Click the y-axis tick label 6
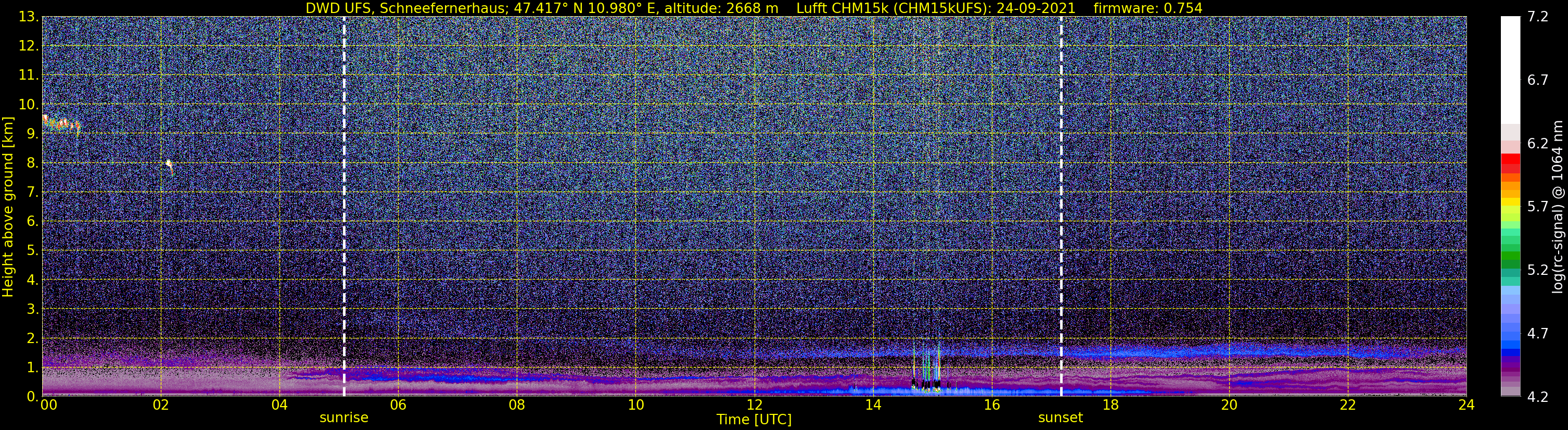The width and height of the screenshot is (1568, 430). point(32,221)
